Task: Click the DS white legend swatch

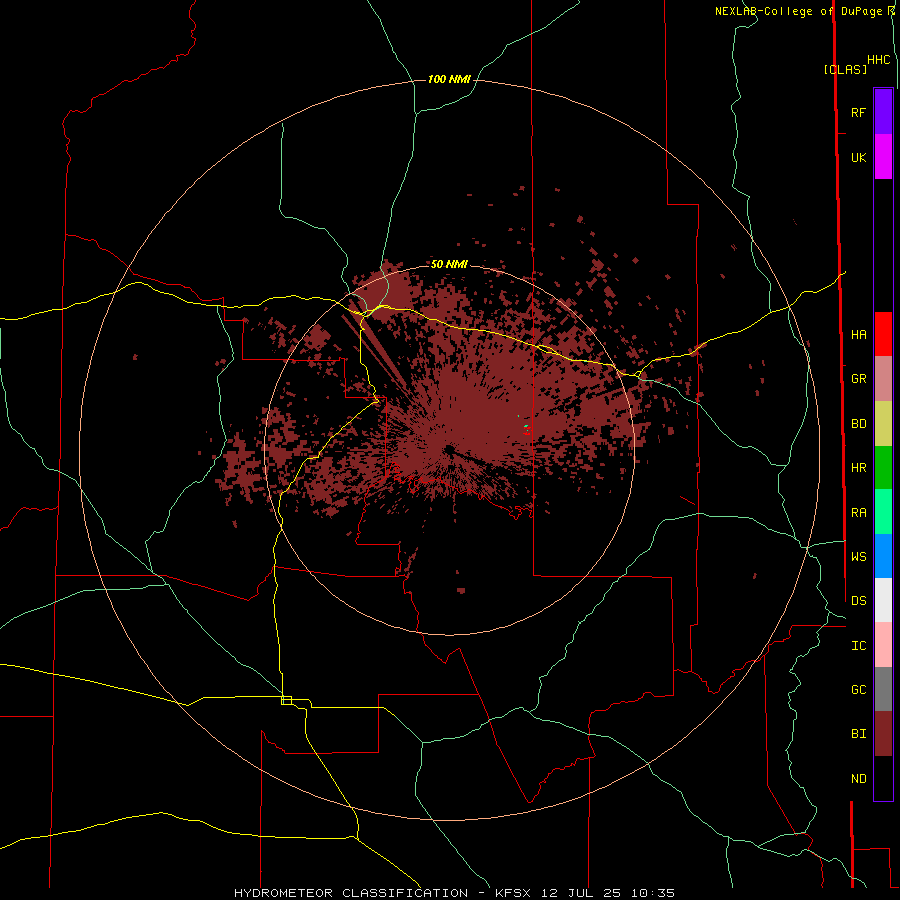Action: click(883, 600)
